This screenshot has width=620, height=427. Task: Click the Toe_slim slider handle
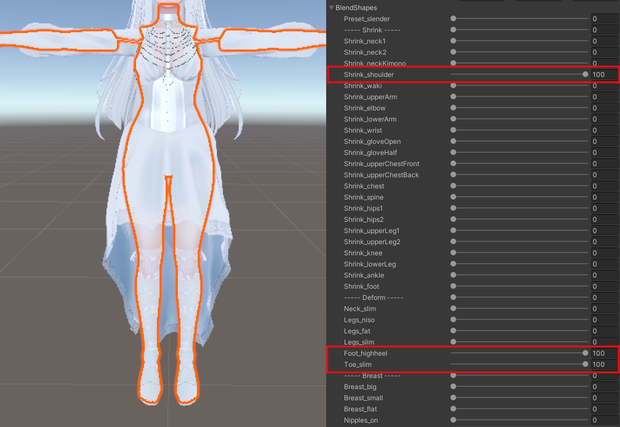click(x=585, y=364)
